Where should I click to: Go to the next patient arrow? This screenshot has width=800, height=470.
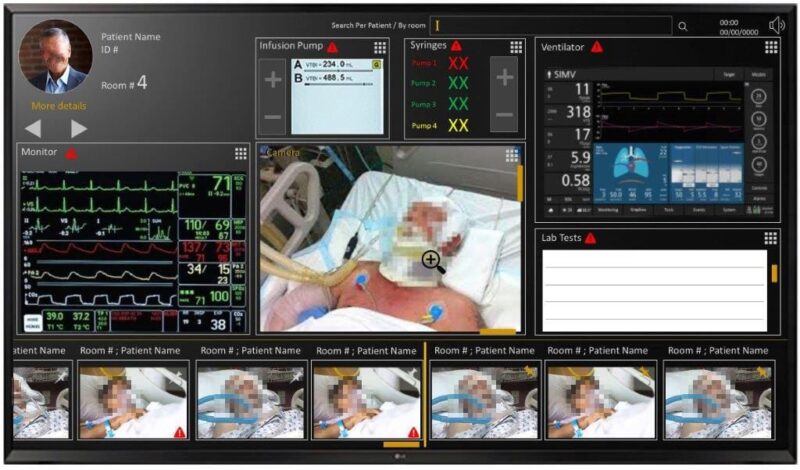(78, 128)
